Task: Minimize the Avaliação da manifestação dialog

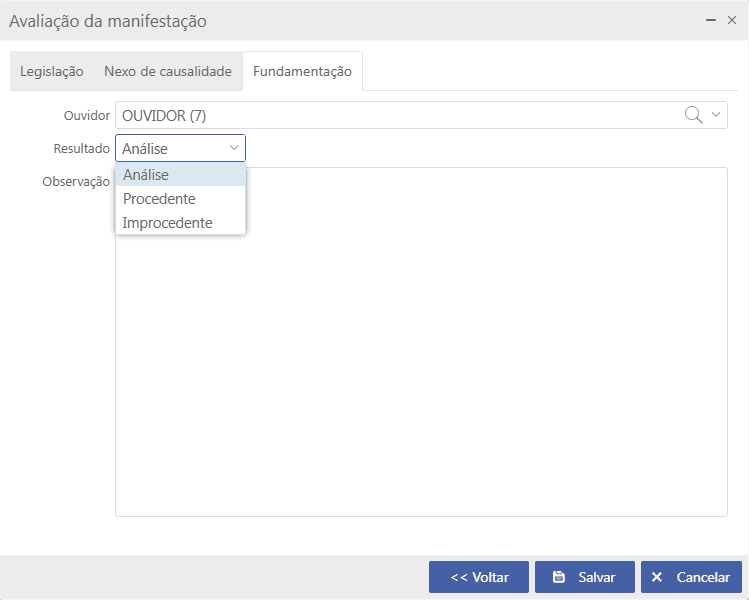Action: [x=710, y=20]
